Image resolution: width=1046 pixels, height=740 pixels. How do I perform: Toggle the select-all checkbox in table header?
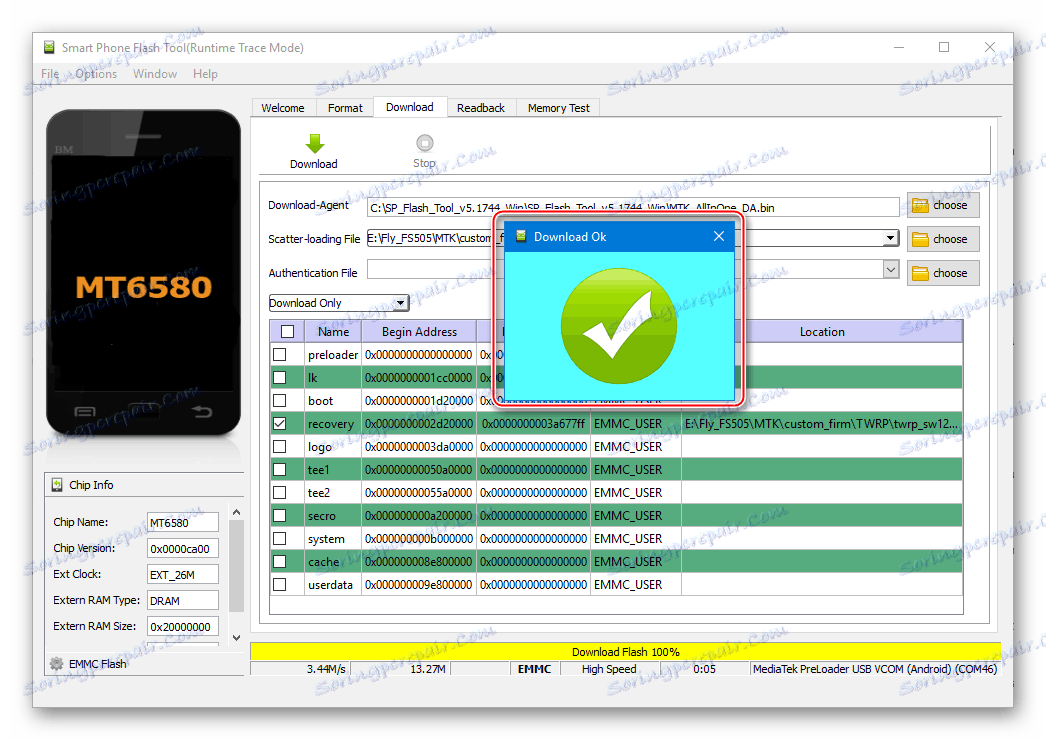coord(288,332)
